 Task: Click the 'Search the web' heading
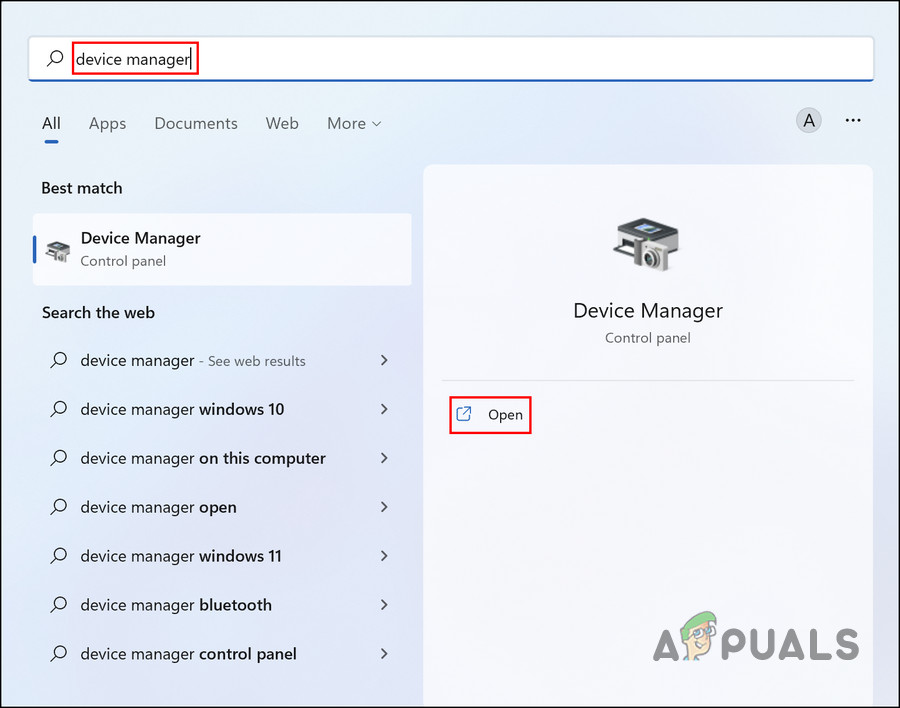(98, 313)
